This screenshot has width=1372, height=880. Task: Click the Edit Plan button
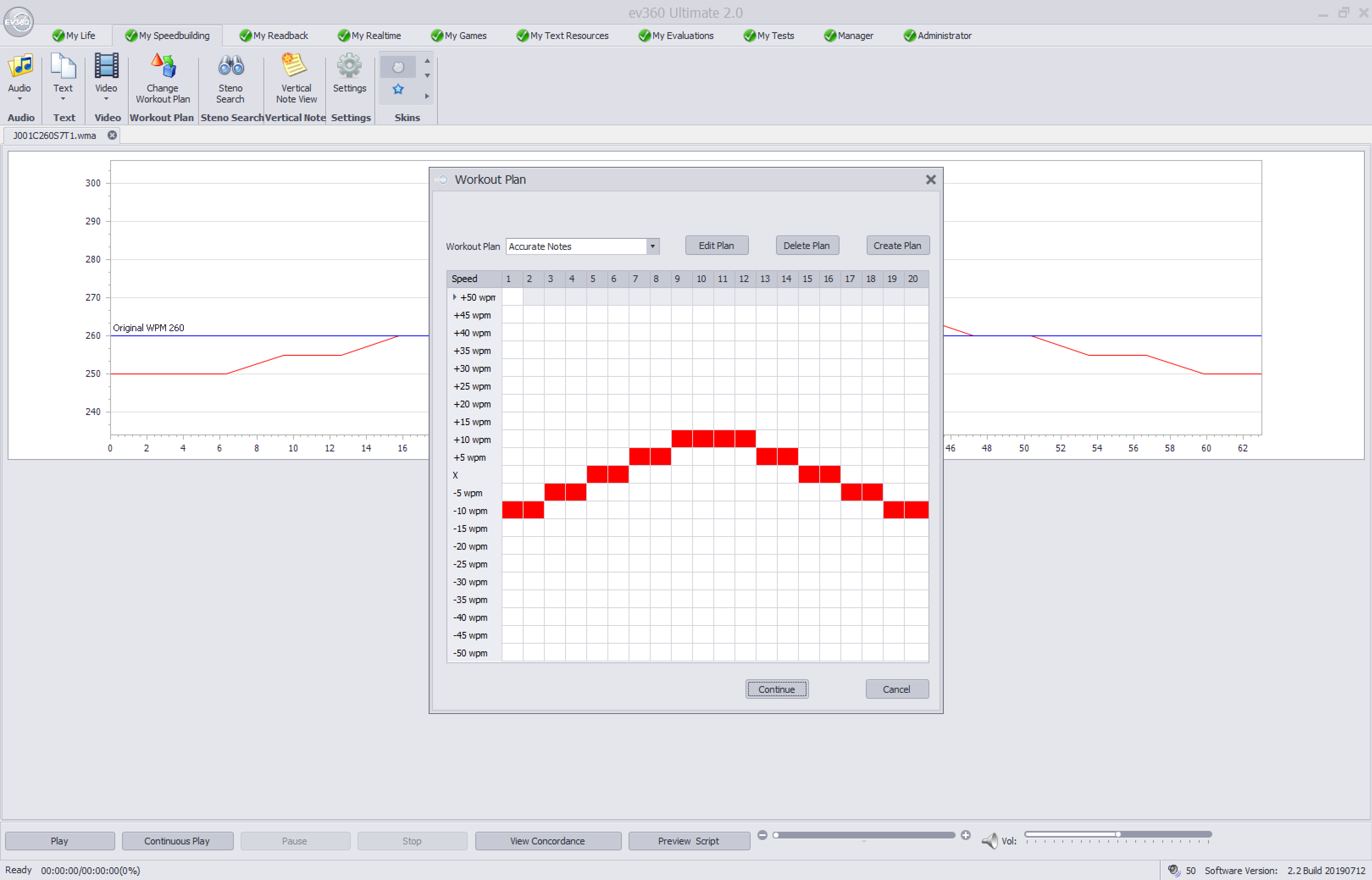coord(717,245)
